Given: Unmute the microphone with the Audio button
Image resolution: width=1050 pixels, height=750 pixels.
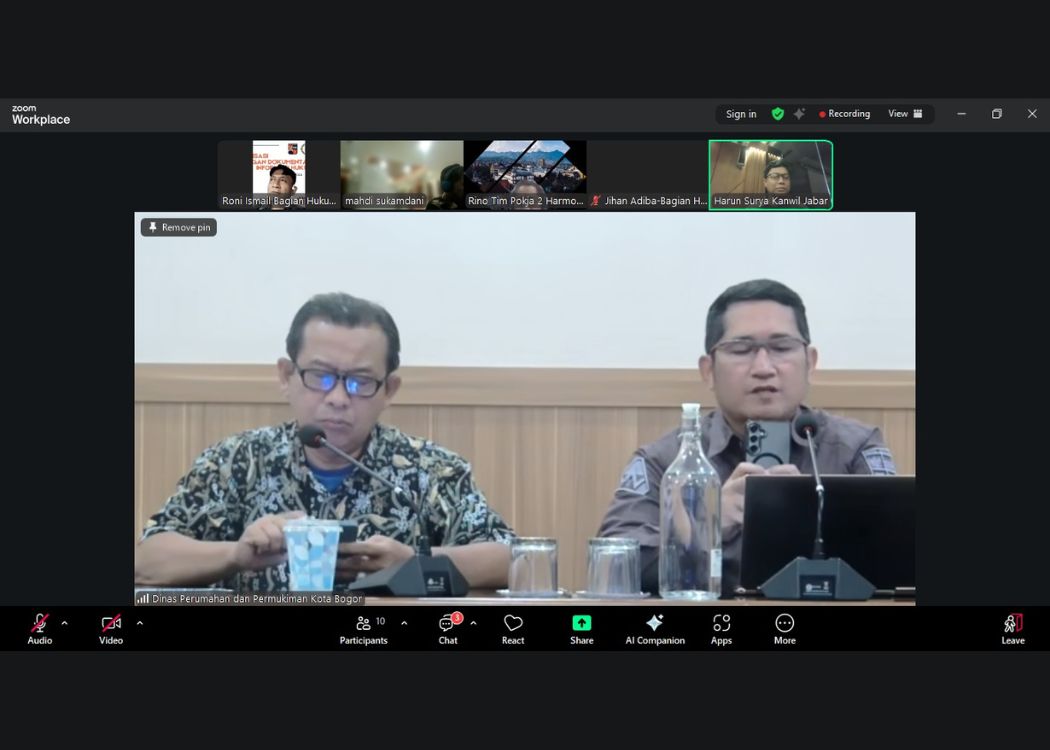Looking at the screenshot, I should pos(40,628).
